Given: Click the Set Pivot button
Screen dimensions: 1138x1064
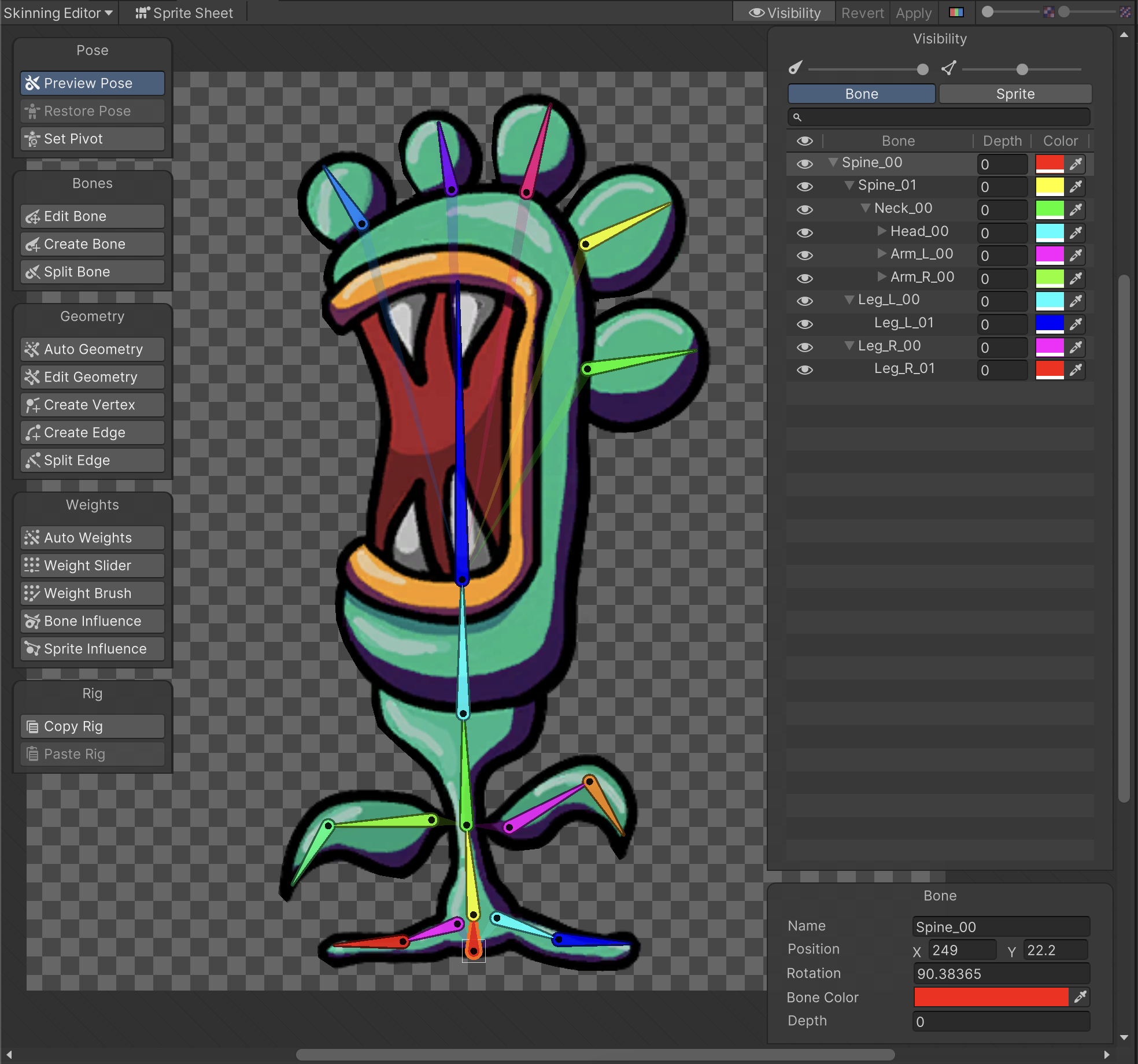Looking at the screenshot, I should pyautogui.click(x=92, y=138).
